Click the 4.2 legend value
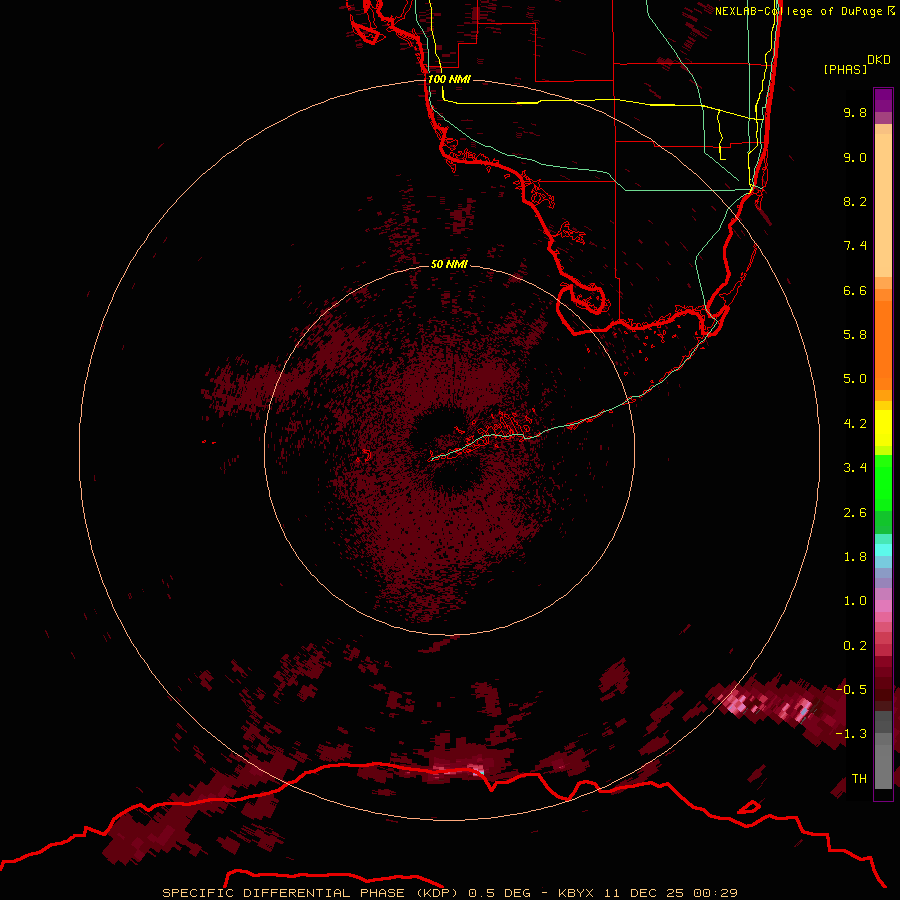Screen dimensions: 900x900 pos(855,424)
